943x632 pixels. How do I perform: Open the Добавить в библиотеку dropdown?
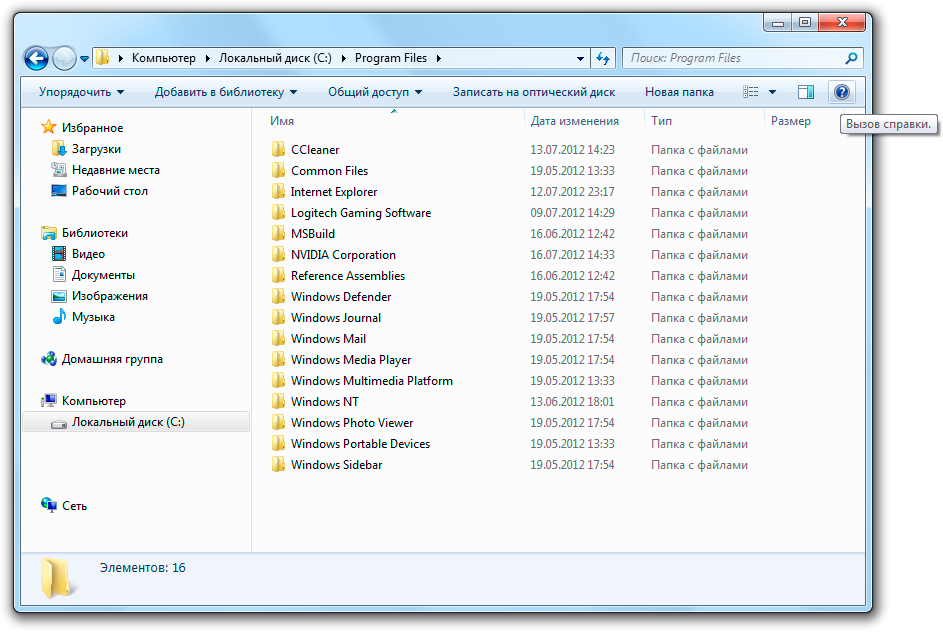tap(226, 92)
